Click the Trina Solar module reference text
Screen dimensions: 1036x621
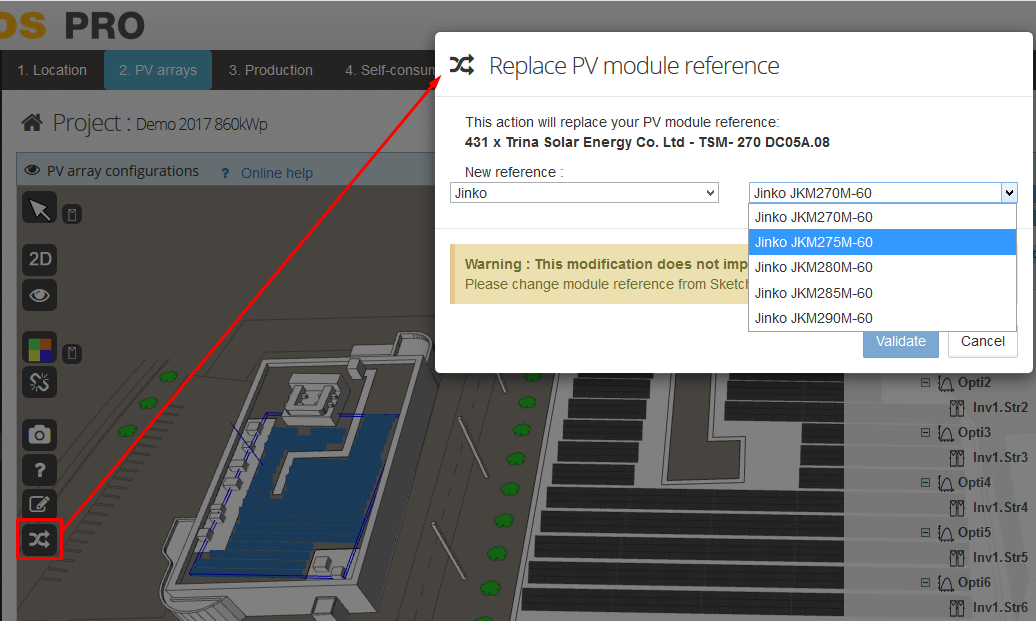coord(647,142)
